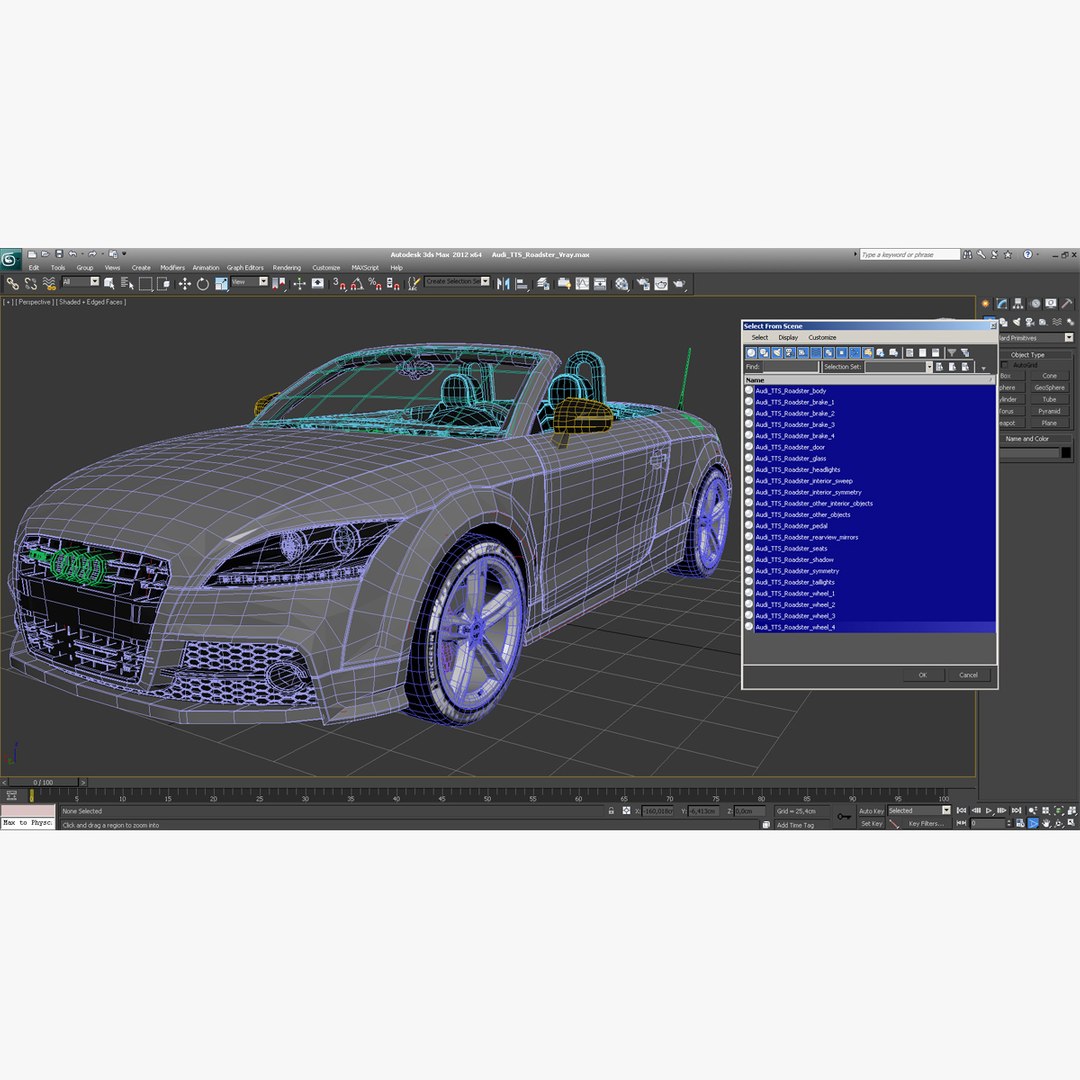Click the Unlink Selection tool
The height and width of the screenshot is (1080, 1080).
(31, 283)
